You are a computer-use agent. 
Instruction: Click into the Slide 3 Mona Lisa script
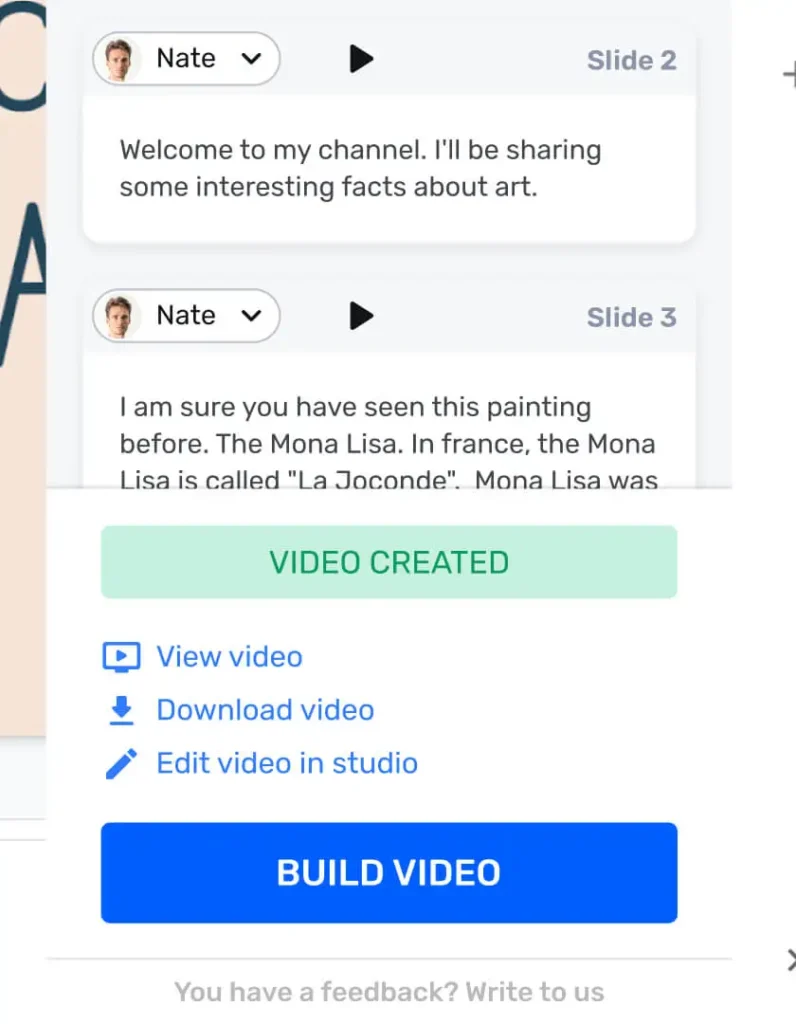click(x=387, y=443)
